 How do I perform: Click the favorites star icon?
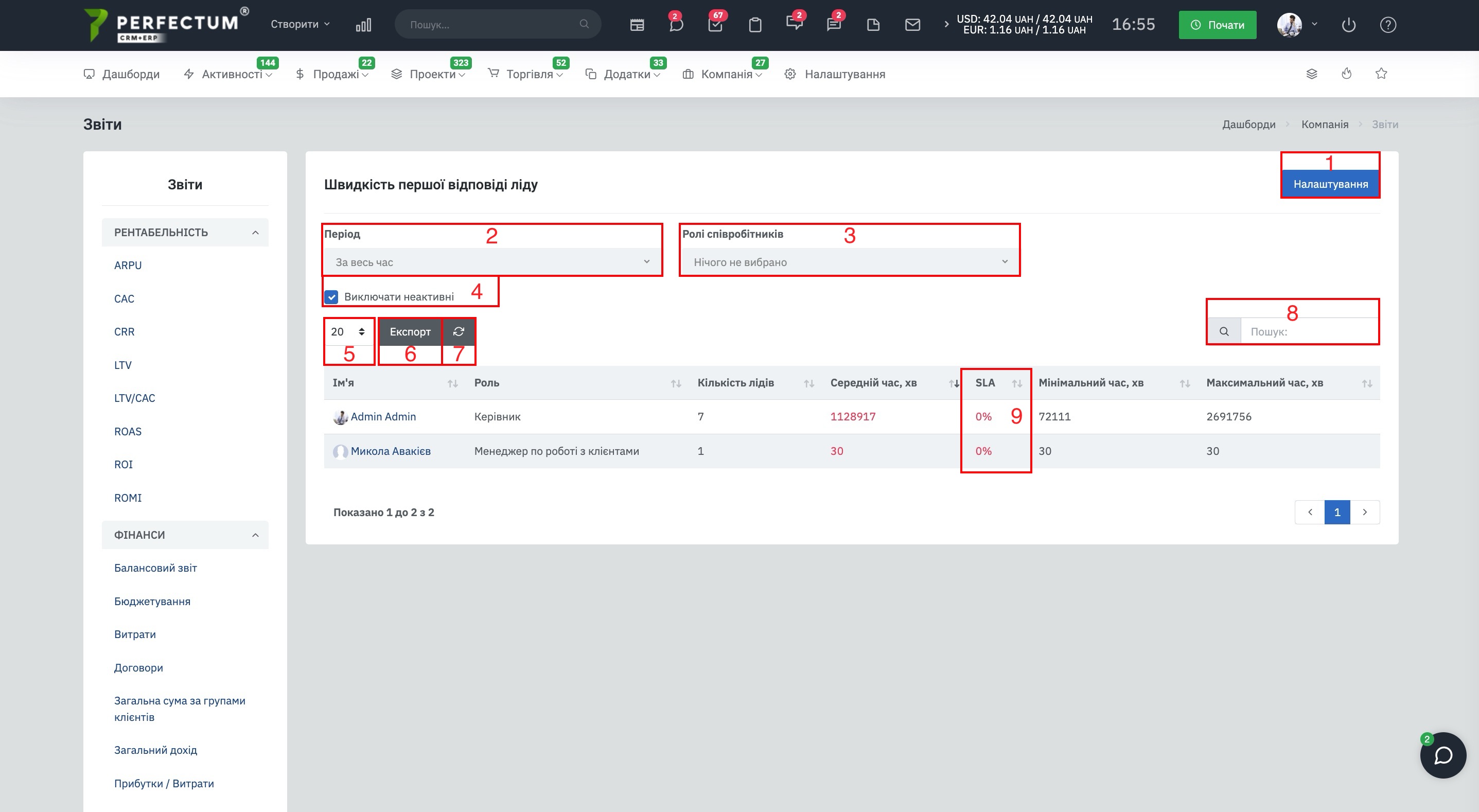pyautogui.click(x=1381, y=74)
